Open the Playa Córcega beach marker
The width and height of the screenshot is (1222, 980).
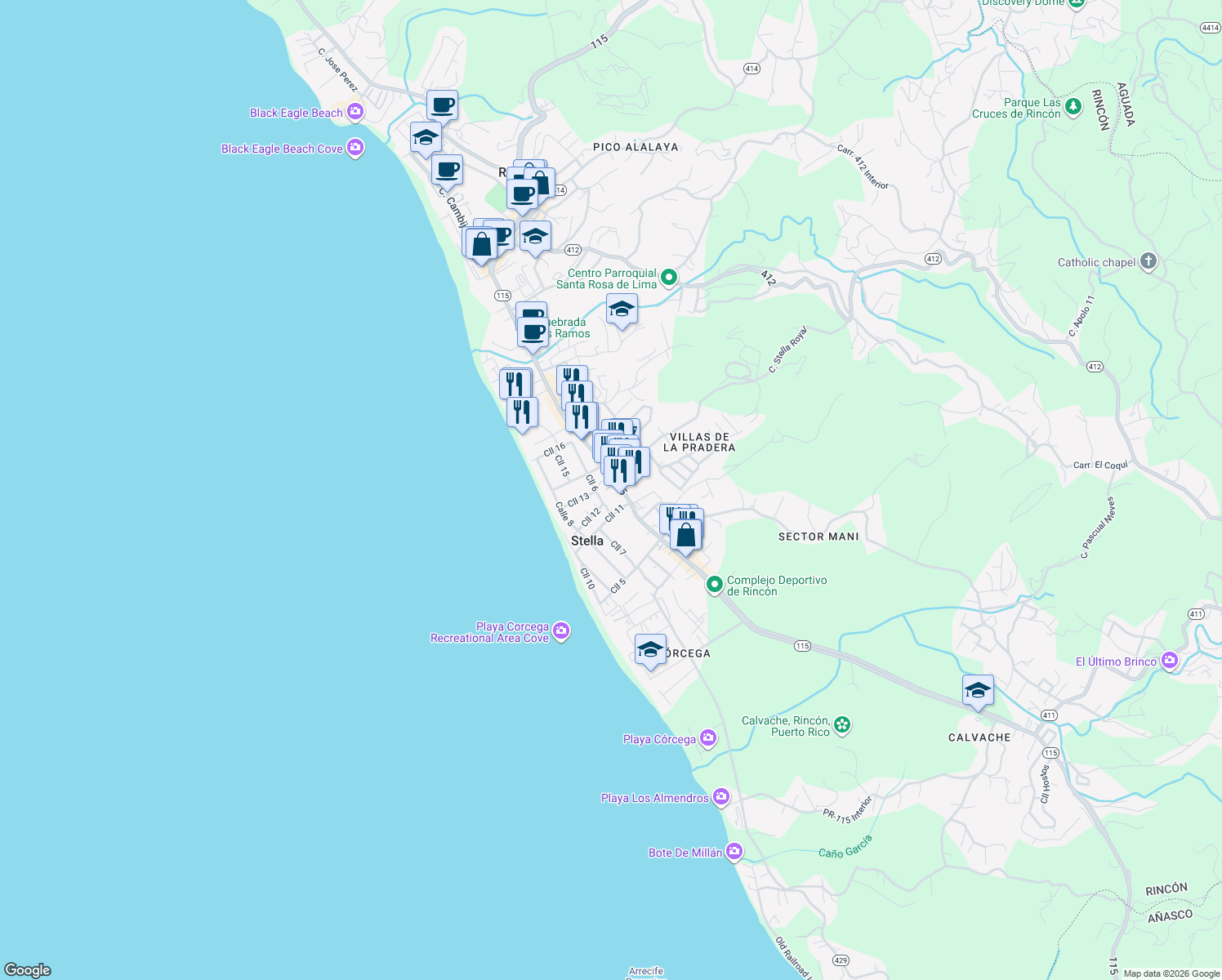[707, 737]
